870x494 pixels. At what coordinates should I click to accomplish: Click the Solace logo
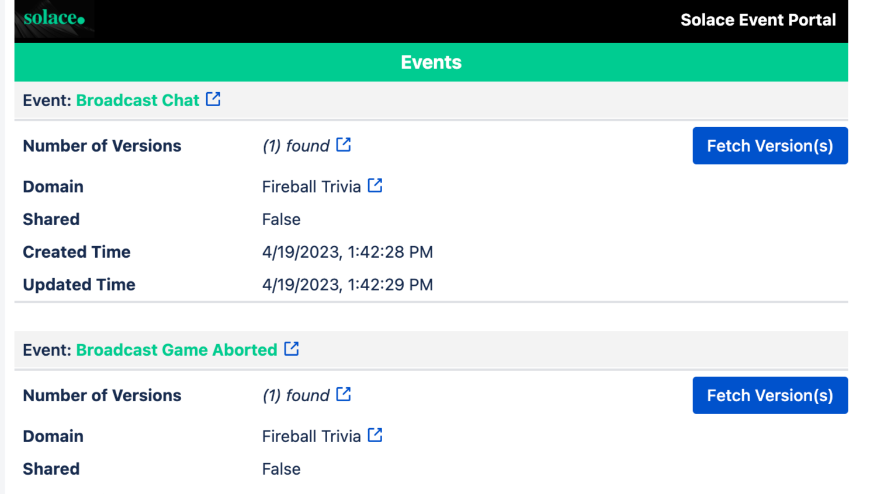(54, 20)
